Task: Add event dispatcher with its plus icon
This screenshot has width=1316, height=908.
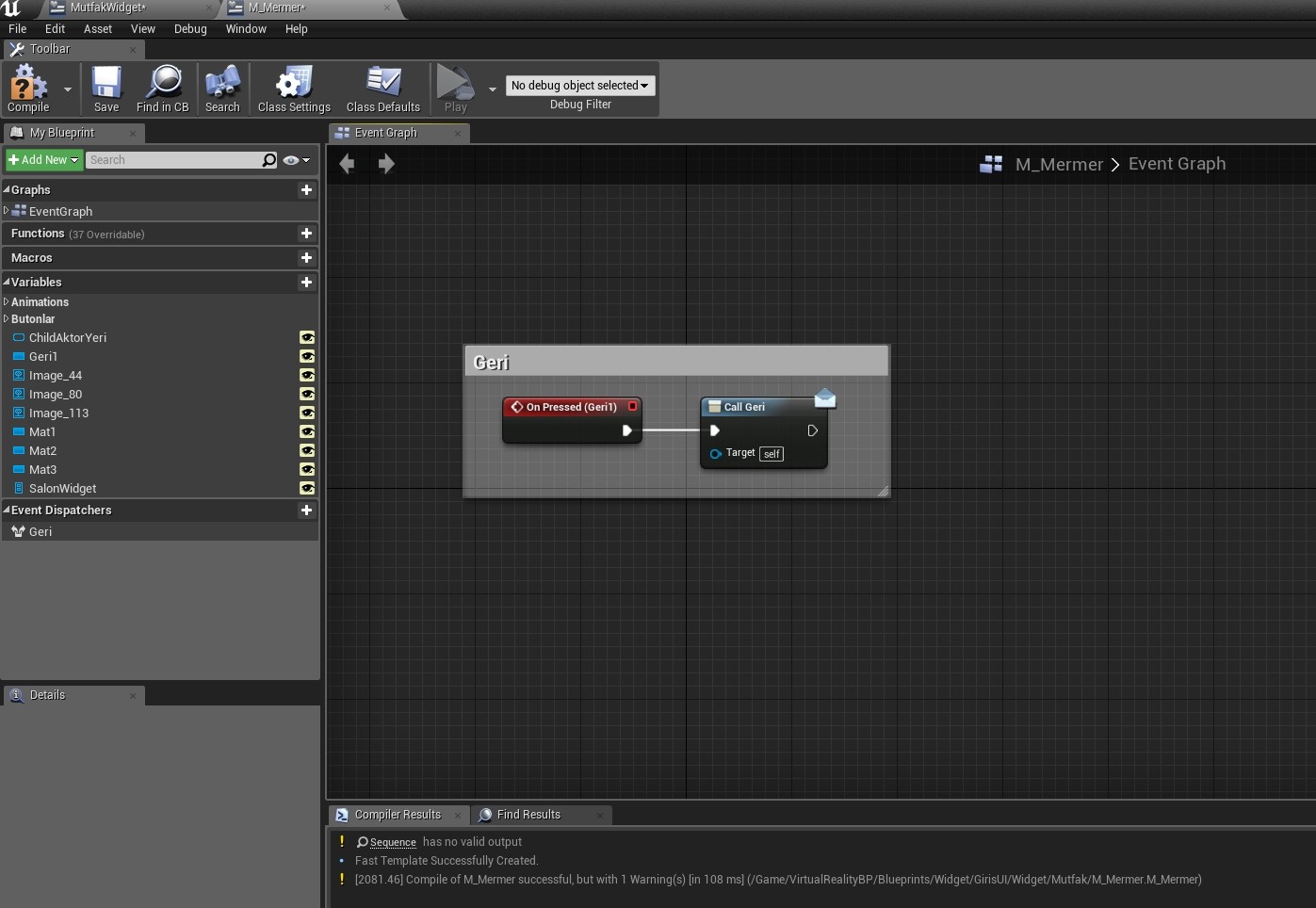Action: pos(306,511)
